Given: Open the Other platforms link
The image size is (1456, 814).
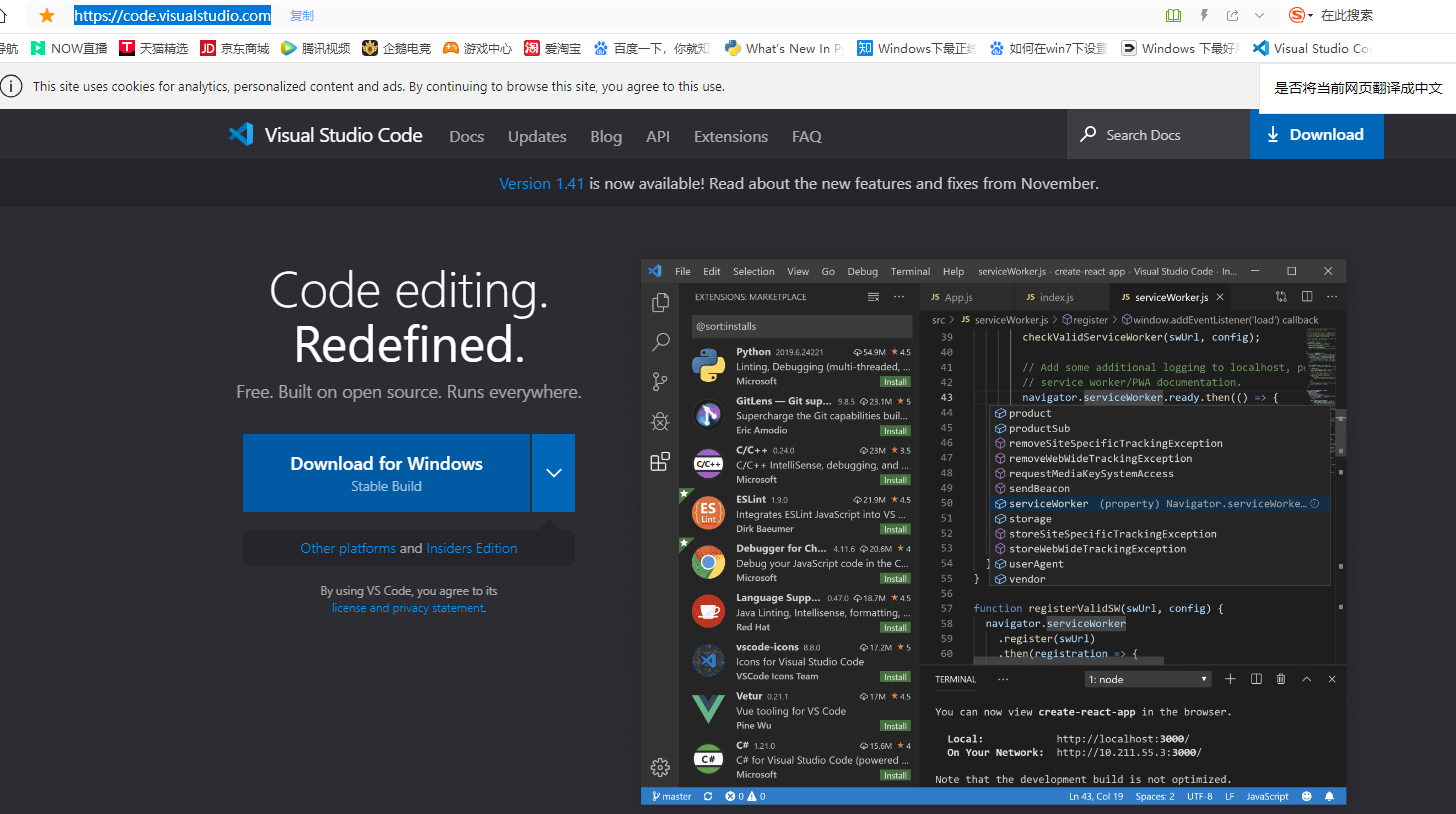Looking at the screenshot, I should click(348, 548).
